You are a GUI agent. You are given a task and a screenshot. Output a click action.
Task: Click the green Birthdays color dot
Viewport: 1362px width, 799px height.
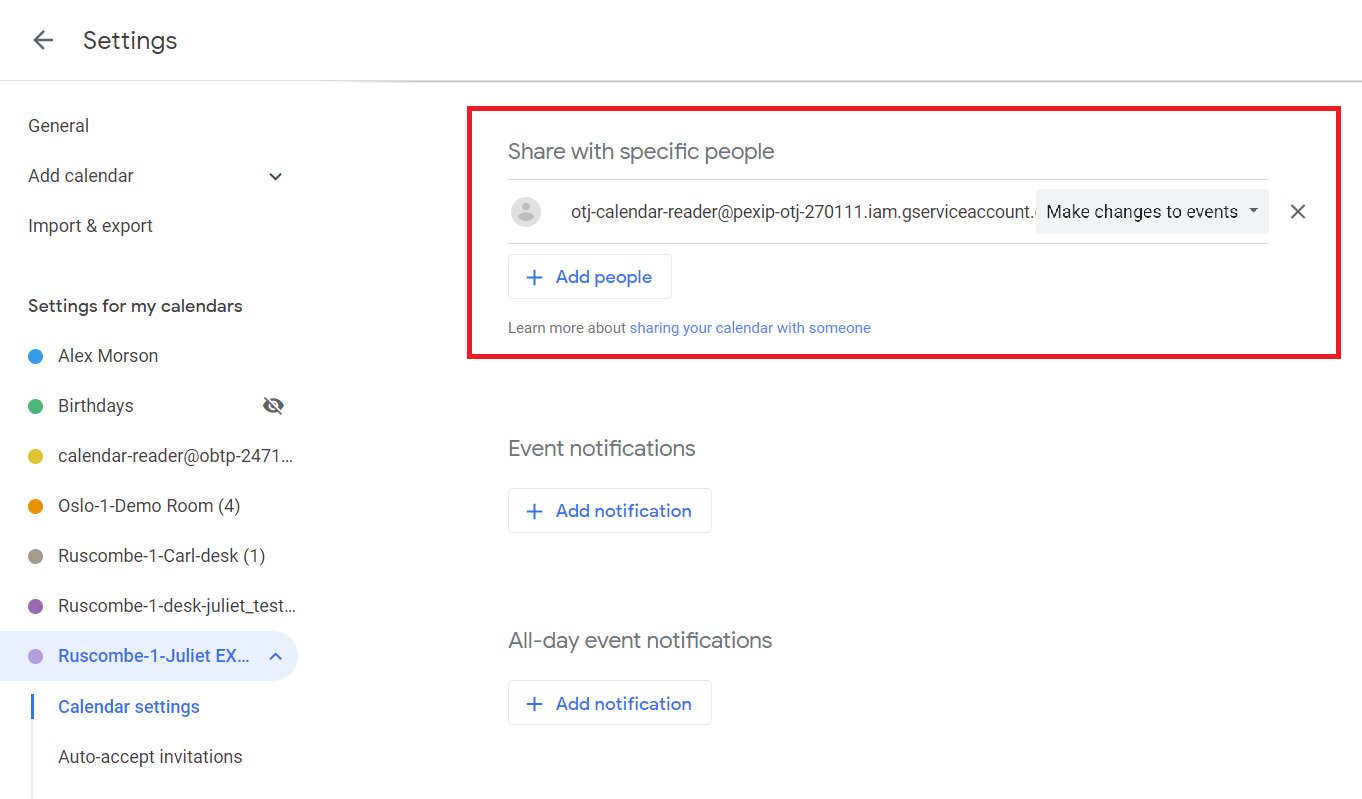coord(36,406)
